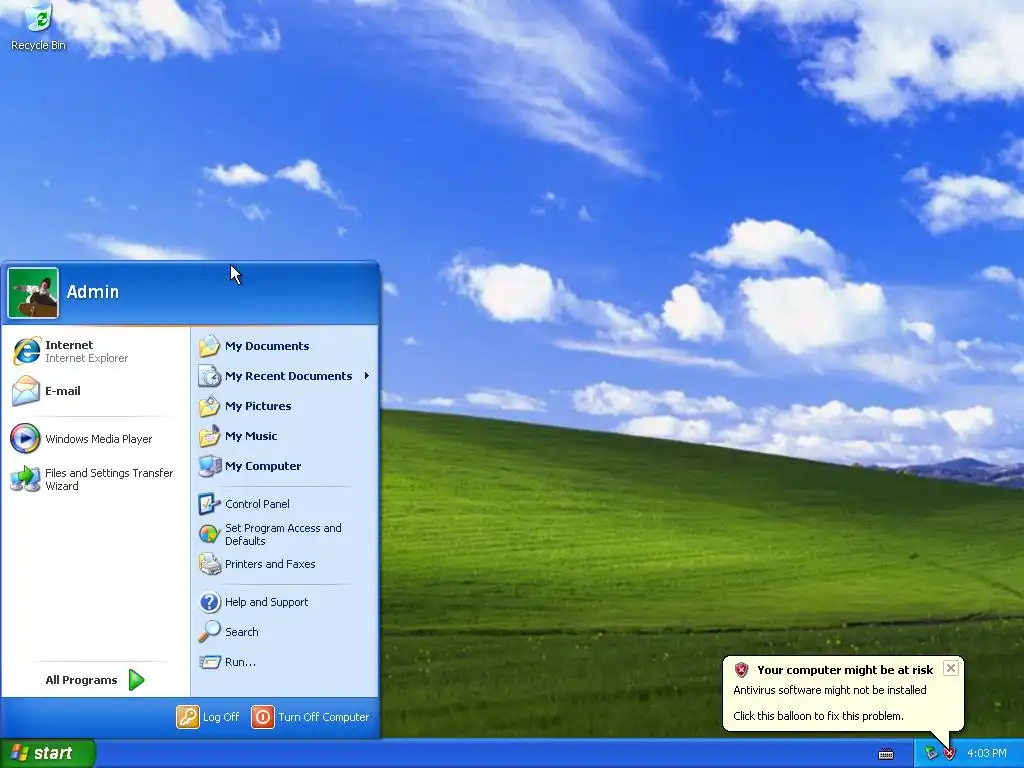
Task: Click the Turn Off Computer text
Action: 324,716
